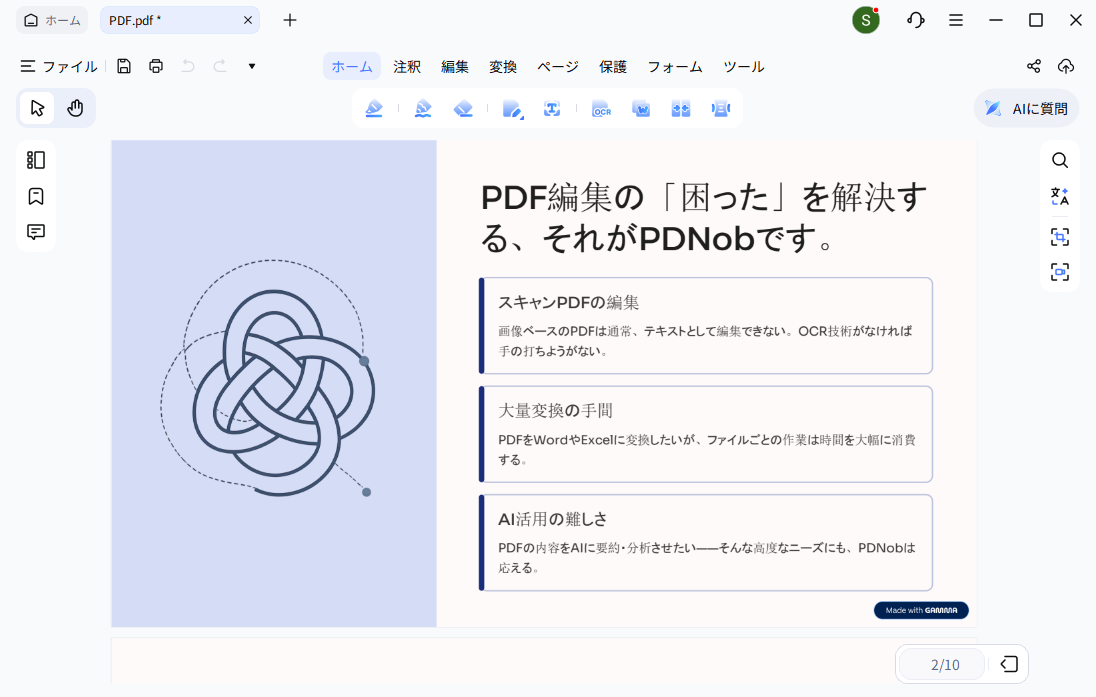Select the highlighter tool
Screen dimensions: 1096x697
[374, 108]
